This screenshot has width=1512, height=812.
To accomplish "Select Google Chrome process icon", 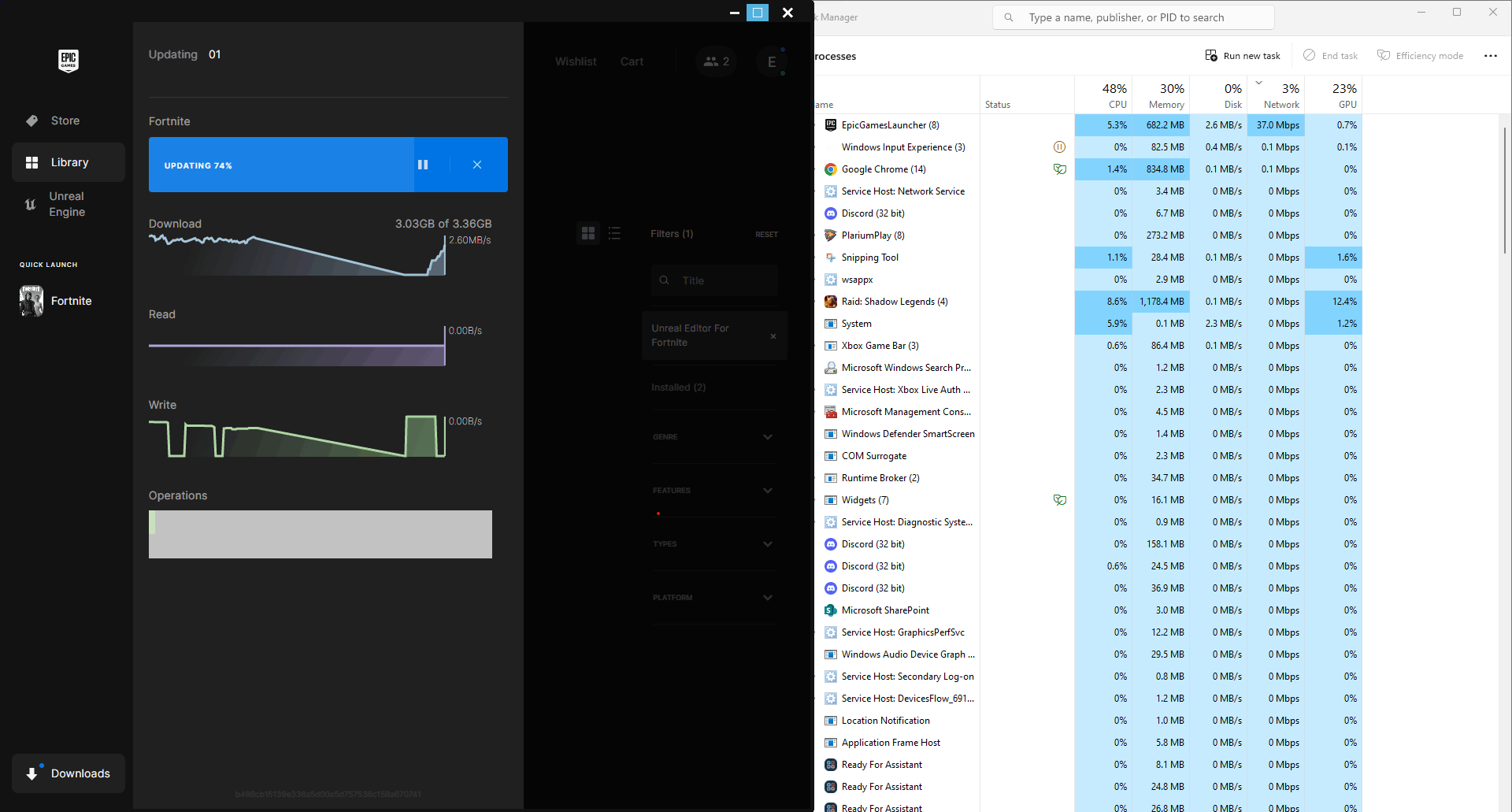I will click(830, 169).
